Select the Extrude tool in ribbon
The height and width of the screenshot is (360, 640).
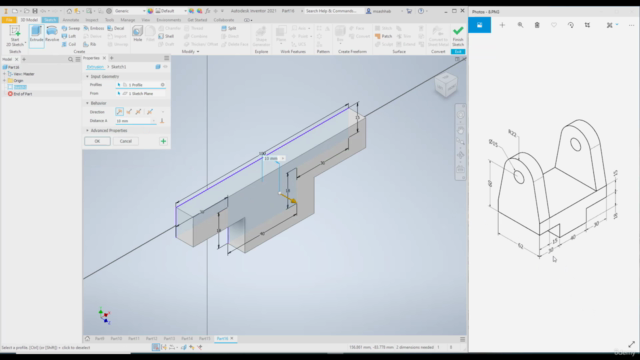[36, 35]
